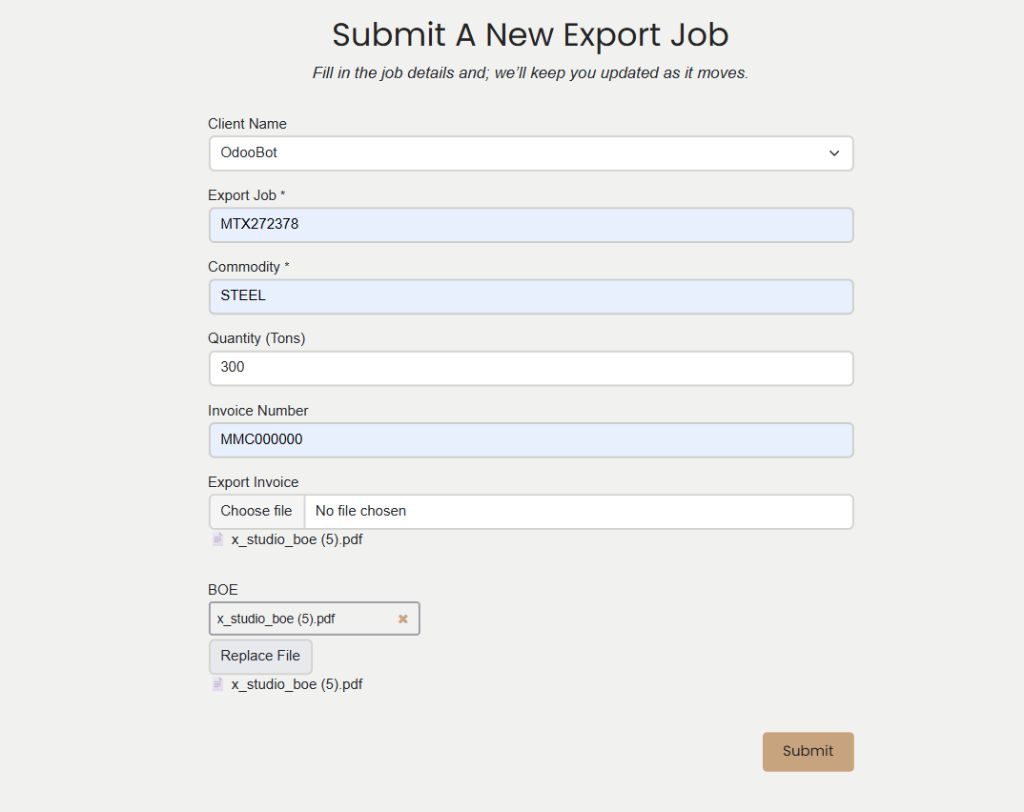Select OdooBot from the client combo box
Viewport: 1024px width, 812px height.
point(530,153)
